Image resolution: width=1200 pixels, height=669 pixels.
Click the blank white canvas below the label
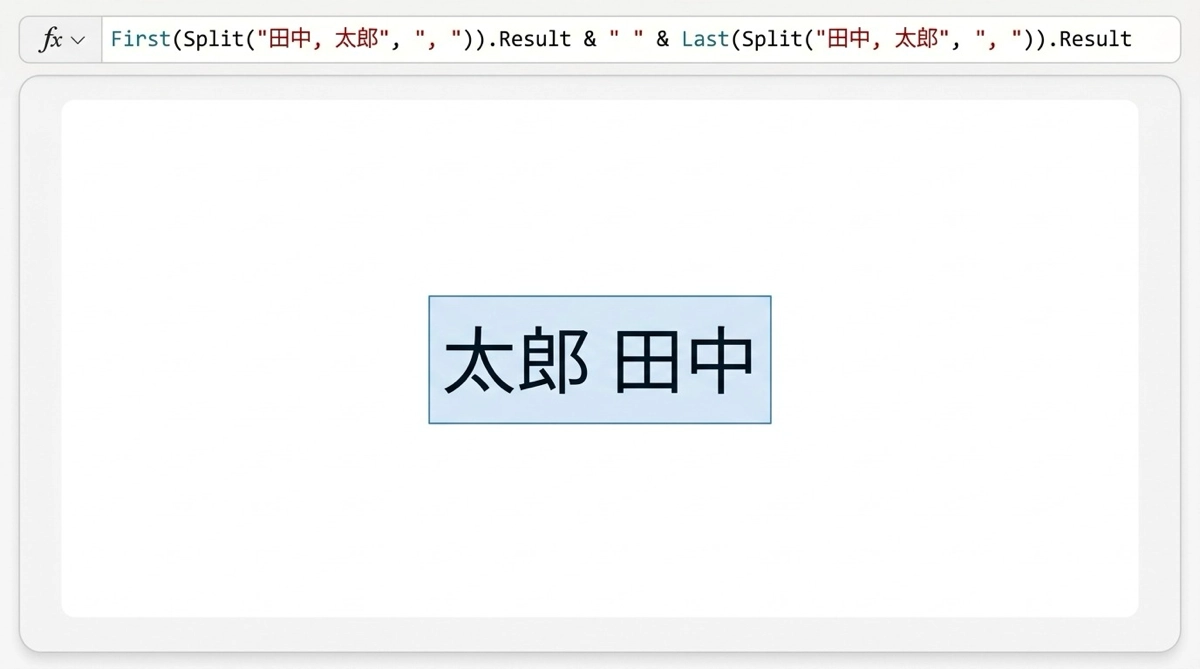(600, 520)
